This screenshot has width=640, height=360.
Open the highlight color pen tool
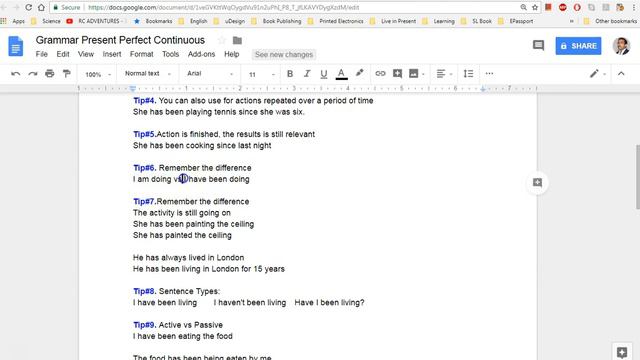pos(359,73)
